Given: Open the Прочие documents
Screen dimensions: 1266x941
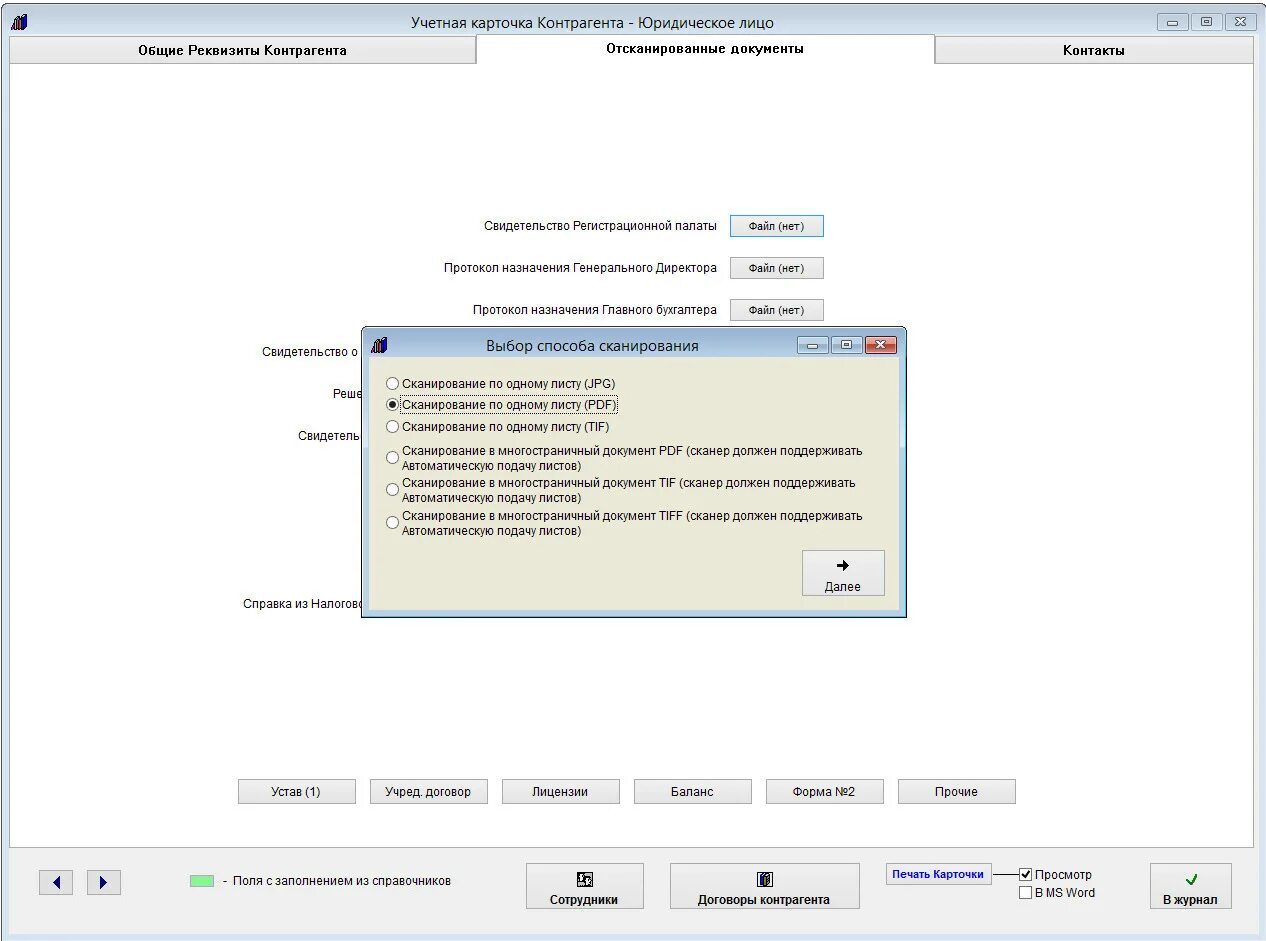Looking at the screenshot, I should click(956, 792).
